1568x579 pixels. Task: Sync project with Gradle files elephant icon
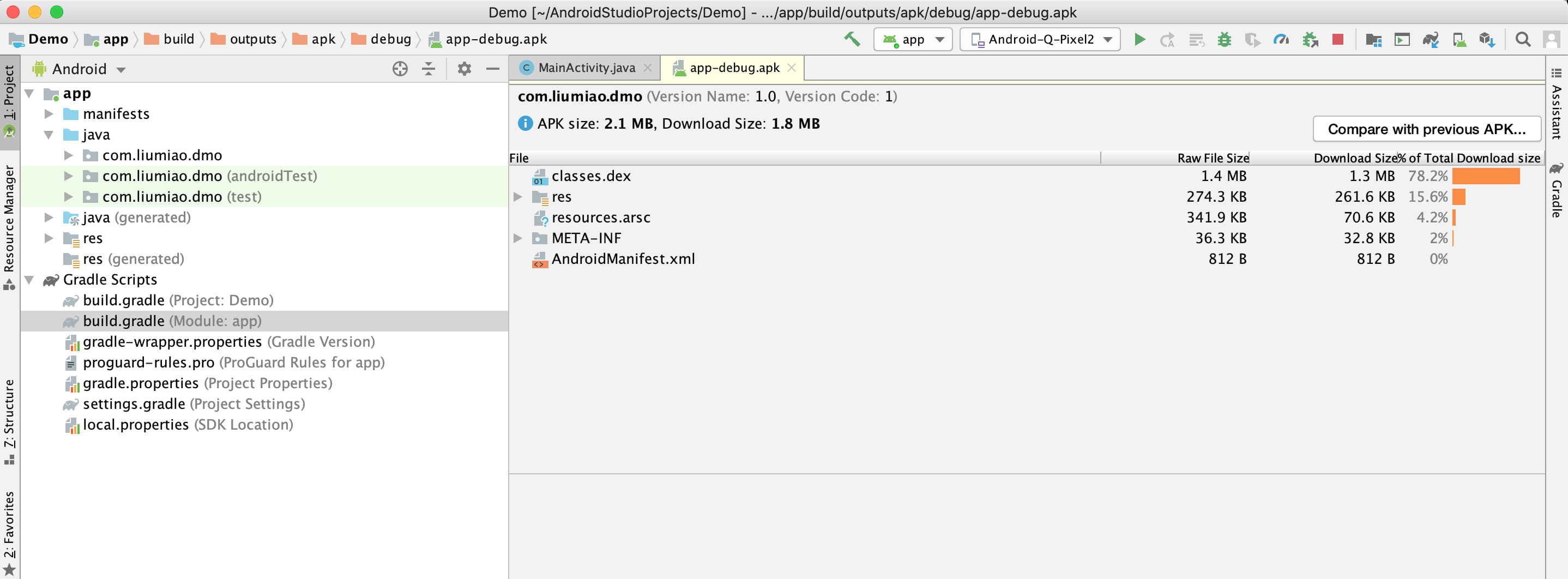click(1430, 40)
